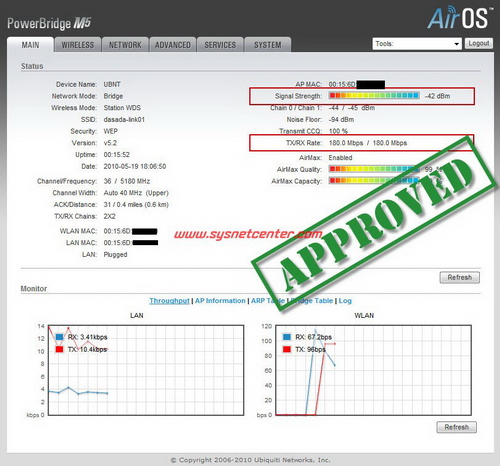This screenshot has width=500, height=466.
Task: Click TX/RX Chains value 2X2
Action: [109, 216]
